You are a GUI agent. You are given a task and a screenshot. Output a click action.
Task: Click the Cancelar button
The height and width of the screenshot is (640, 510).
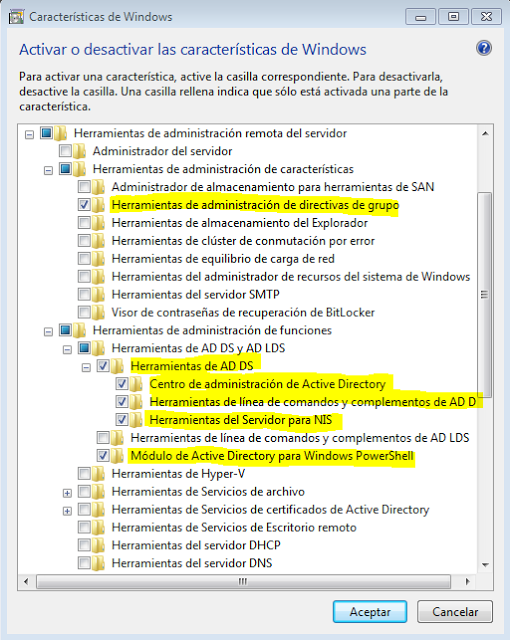(455, 611)
